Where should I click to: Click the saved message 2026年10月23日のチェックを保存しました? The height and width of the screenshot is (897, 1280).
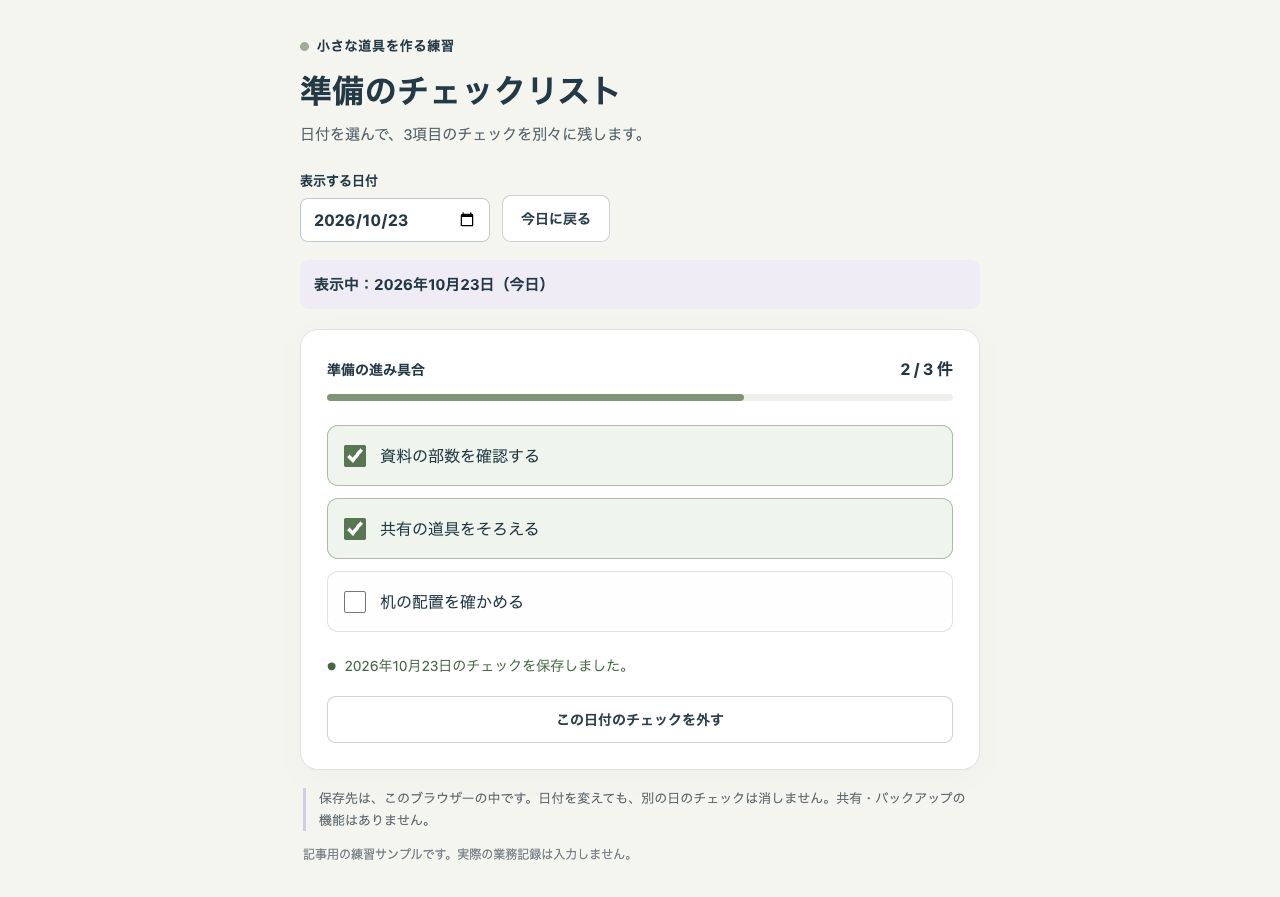(486, 666)
